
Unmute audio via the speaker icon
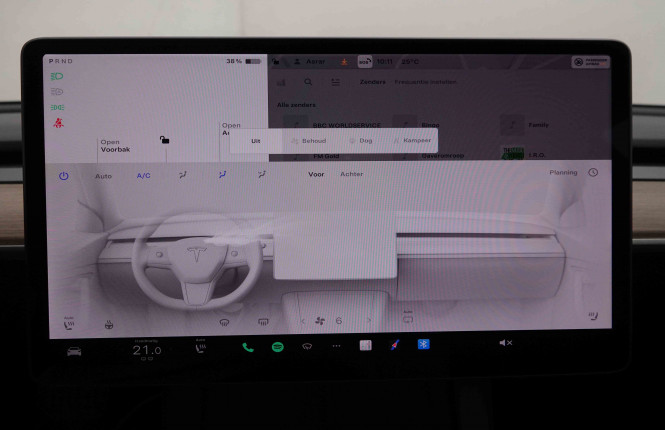pyautogui.click(x=505, y=344)
